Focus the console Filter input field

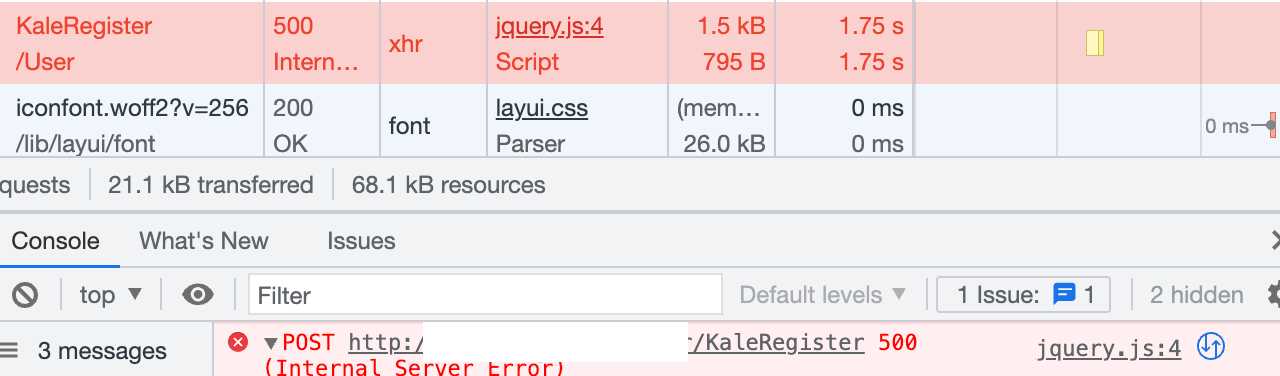tap(485, 295)
